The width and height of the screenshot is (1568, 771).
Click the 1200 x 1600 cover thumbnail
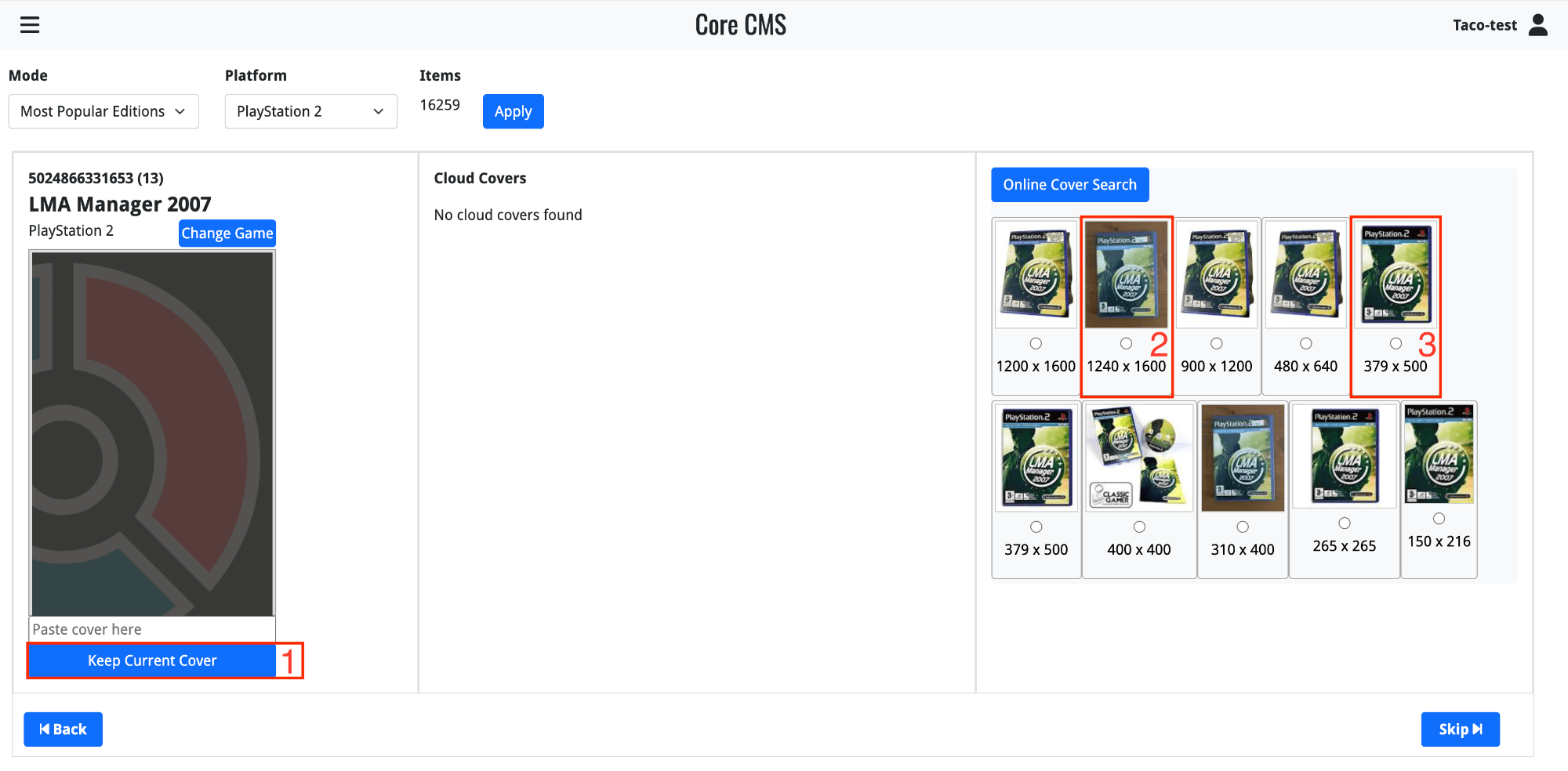pyautogui.click(x=1036, y=273)
